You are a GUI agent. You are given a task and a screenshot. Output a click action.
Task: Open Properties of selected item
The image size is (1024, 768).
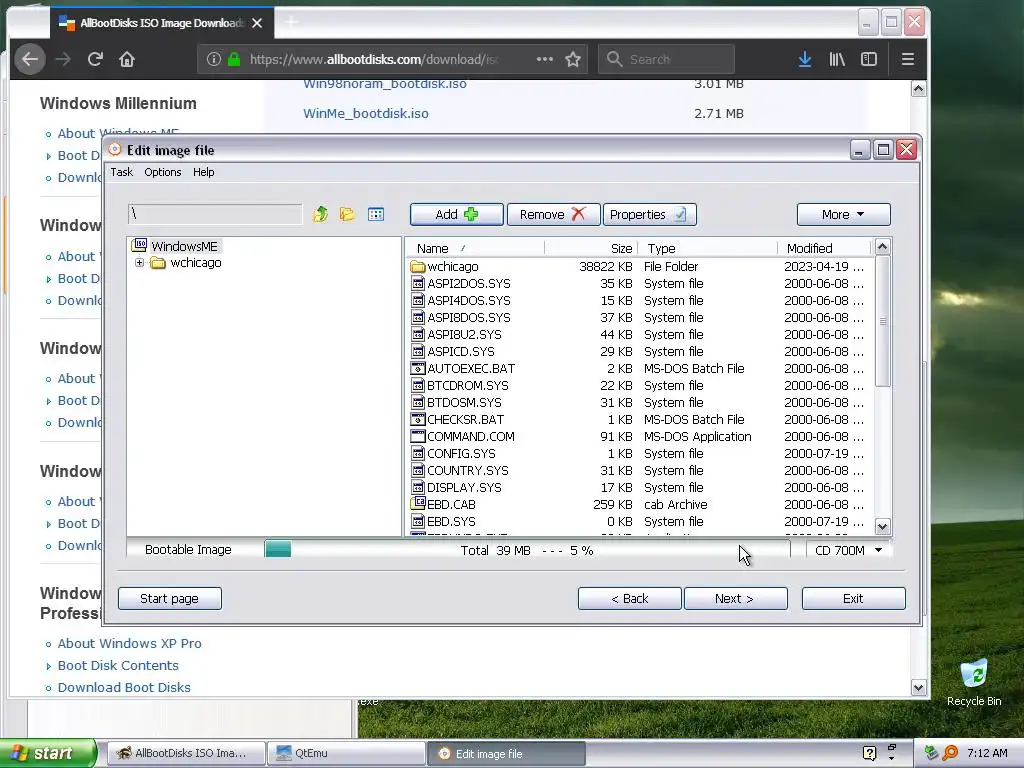coord(649,214)
